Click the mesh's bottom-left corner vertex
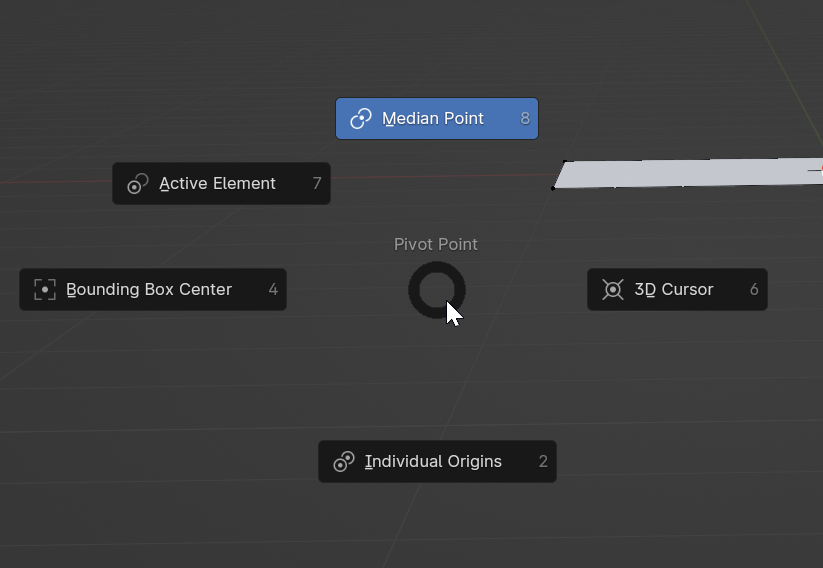The height and width of the screenshot is (568, 823). pos(553,188)
